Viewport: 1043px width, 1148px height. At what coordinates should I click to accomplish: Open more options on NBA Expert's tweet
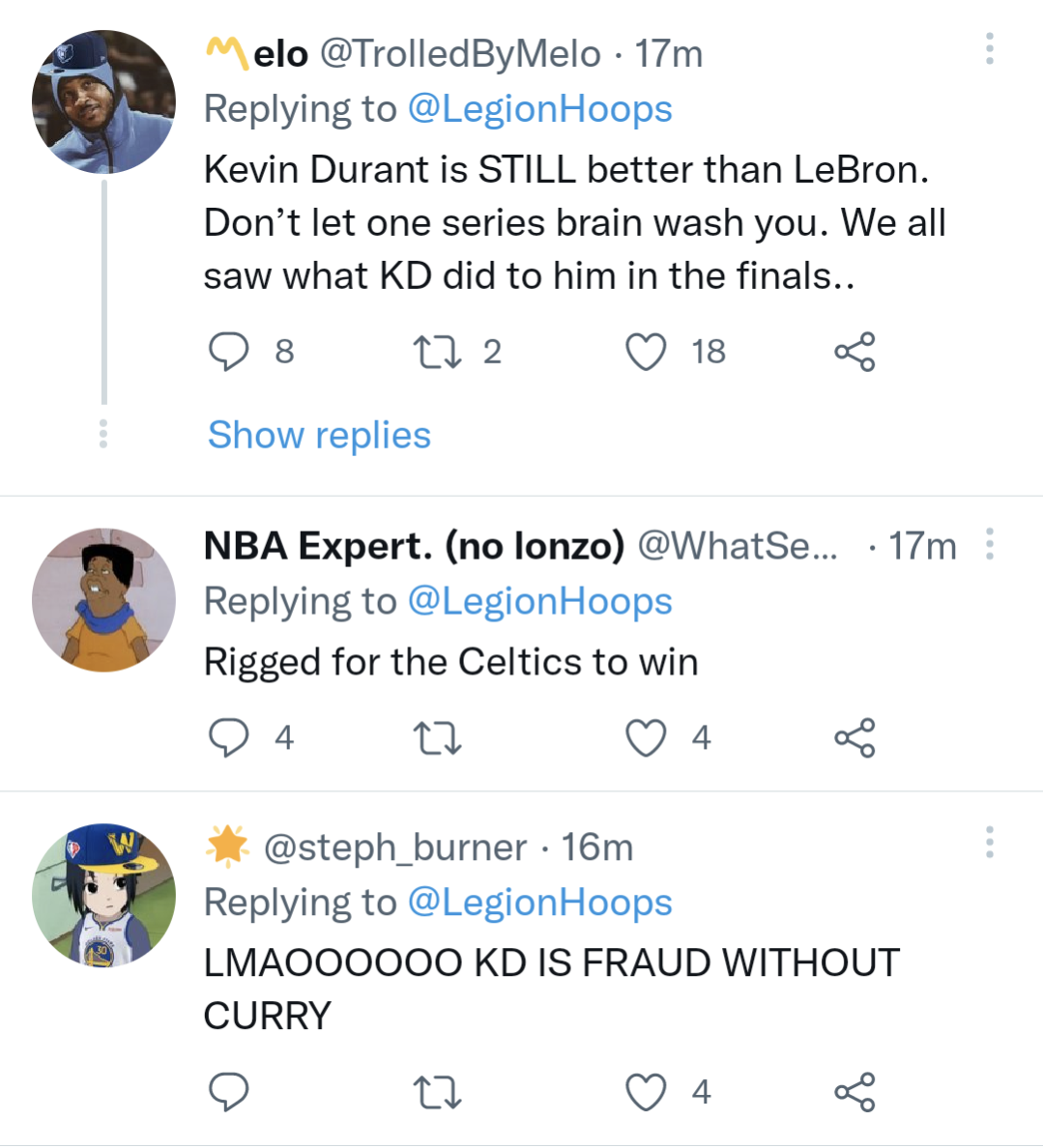click(989, 544)
